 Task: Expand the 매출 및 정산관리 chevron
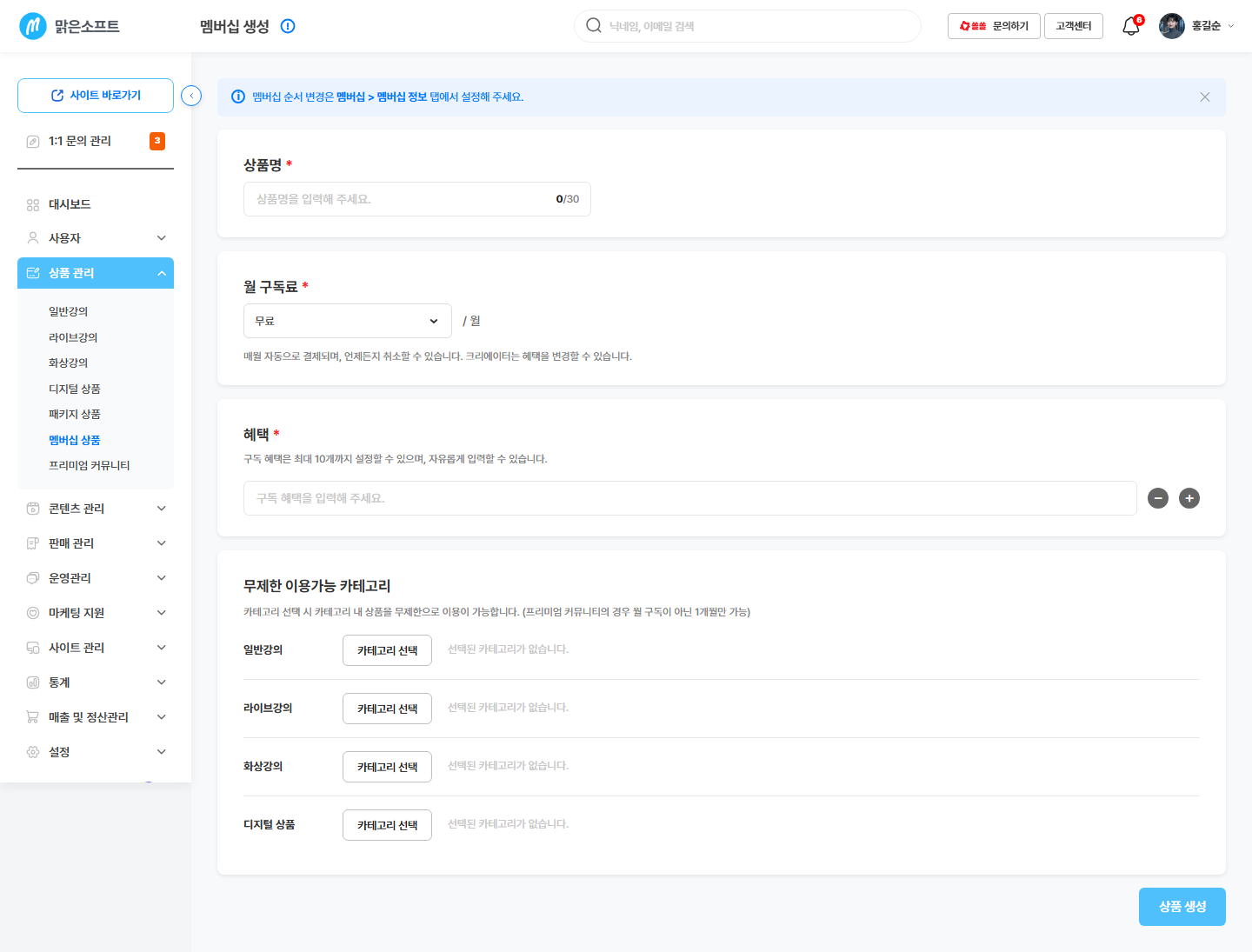[162, 717]
